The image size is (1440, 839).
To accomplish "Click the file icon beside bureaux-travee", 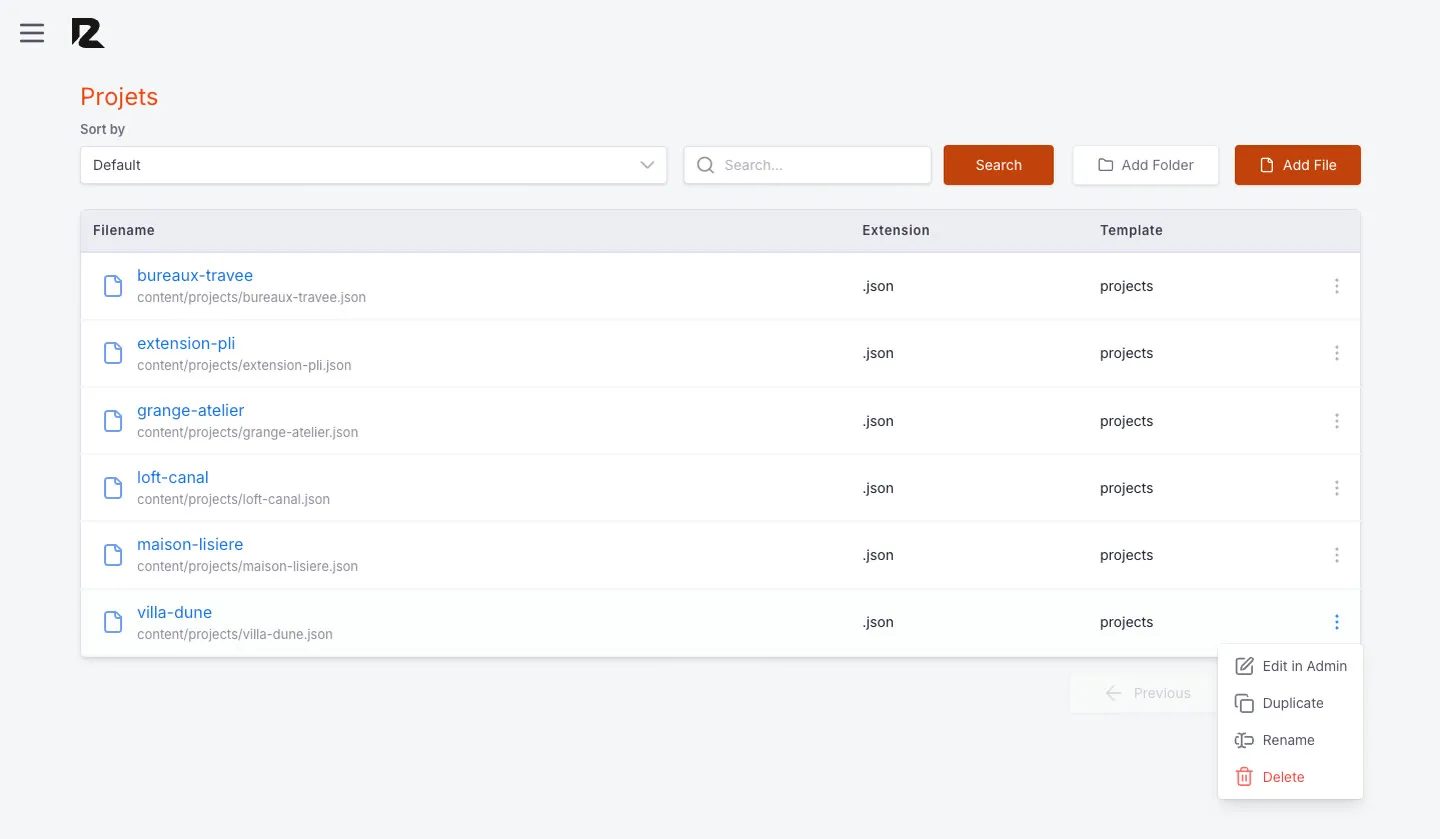I will coord(114,286).
